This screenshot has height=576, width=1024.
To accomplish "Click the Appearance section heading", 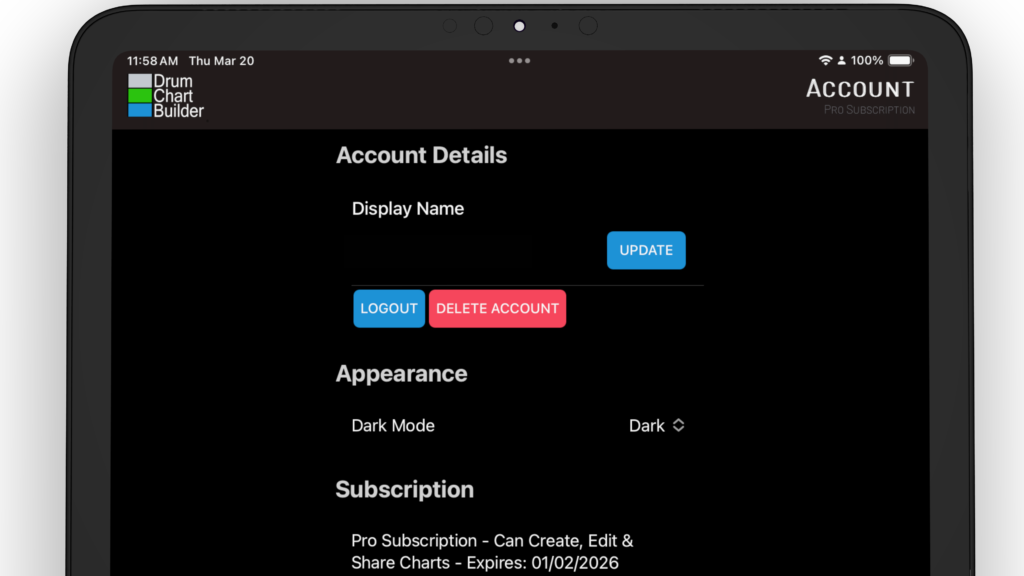I will pyautogui.click(x=401, y=373).
